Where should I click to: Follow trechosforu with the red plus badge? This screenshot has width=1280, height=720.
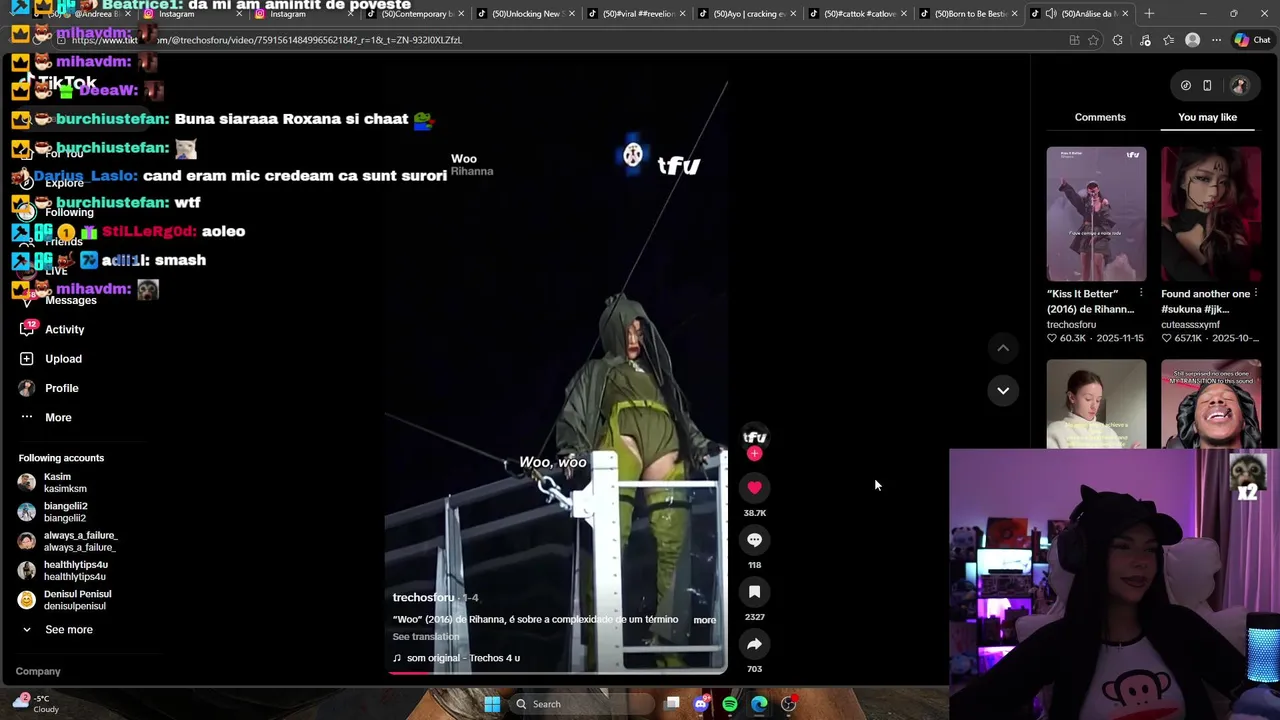[x=754, y=454]
